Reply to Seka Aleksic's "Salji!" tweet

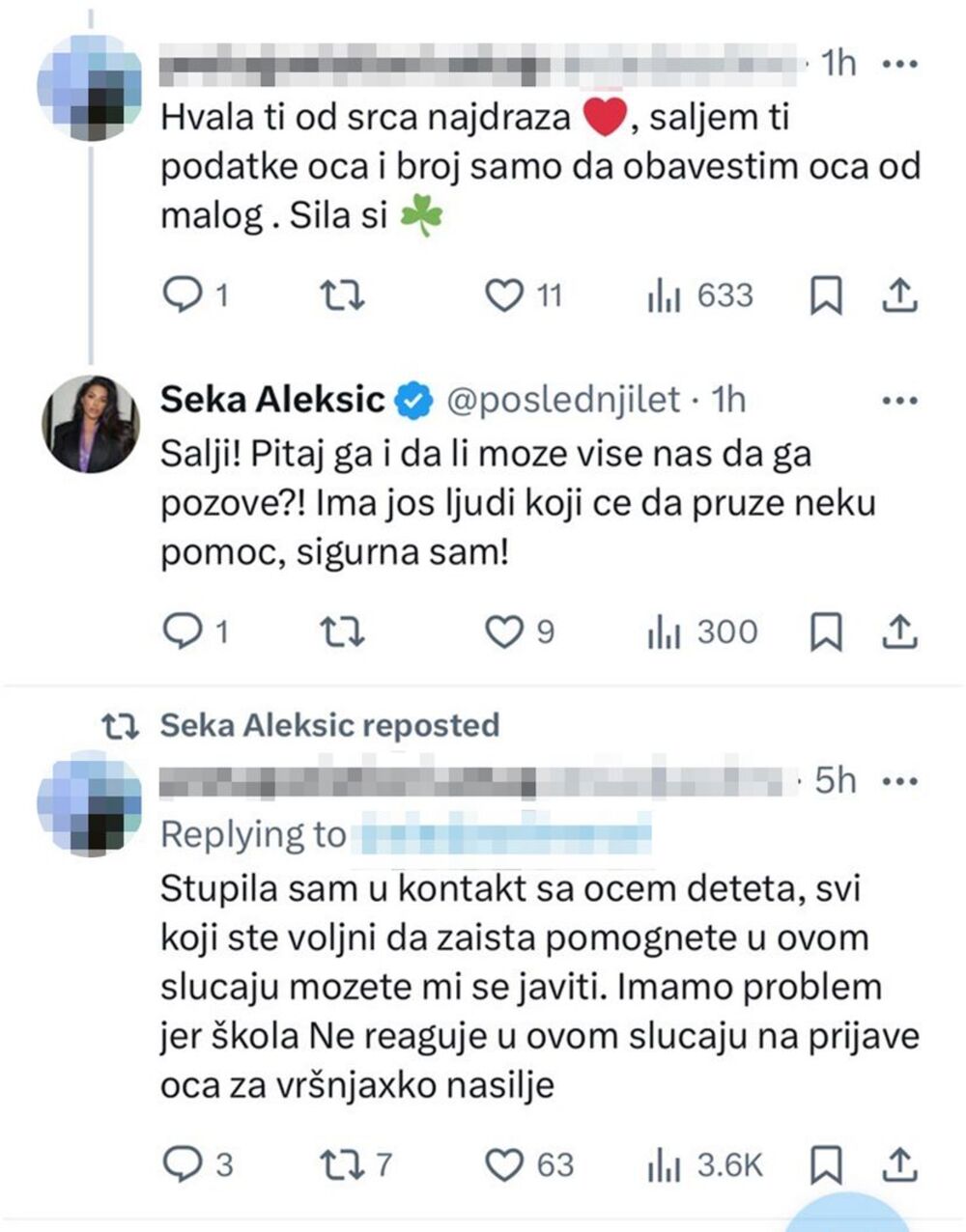click(x=181, y=631)
